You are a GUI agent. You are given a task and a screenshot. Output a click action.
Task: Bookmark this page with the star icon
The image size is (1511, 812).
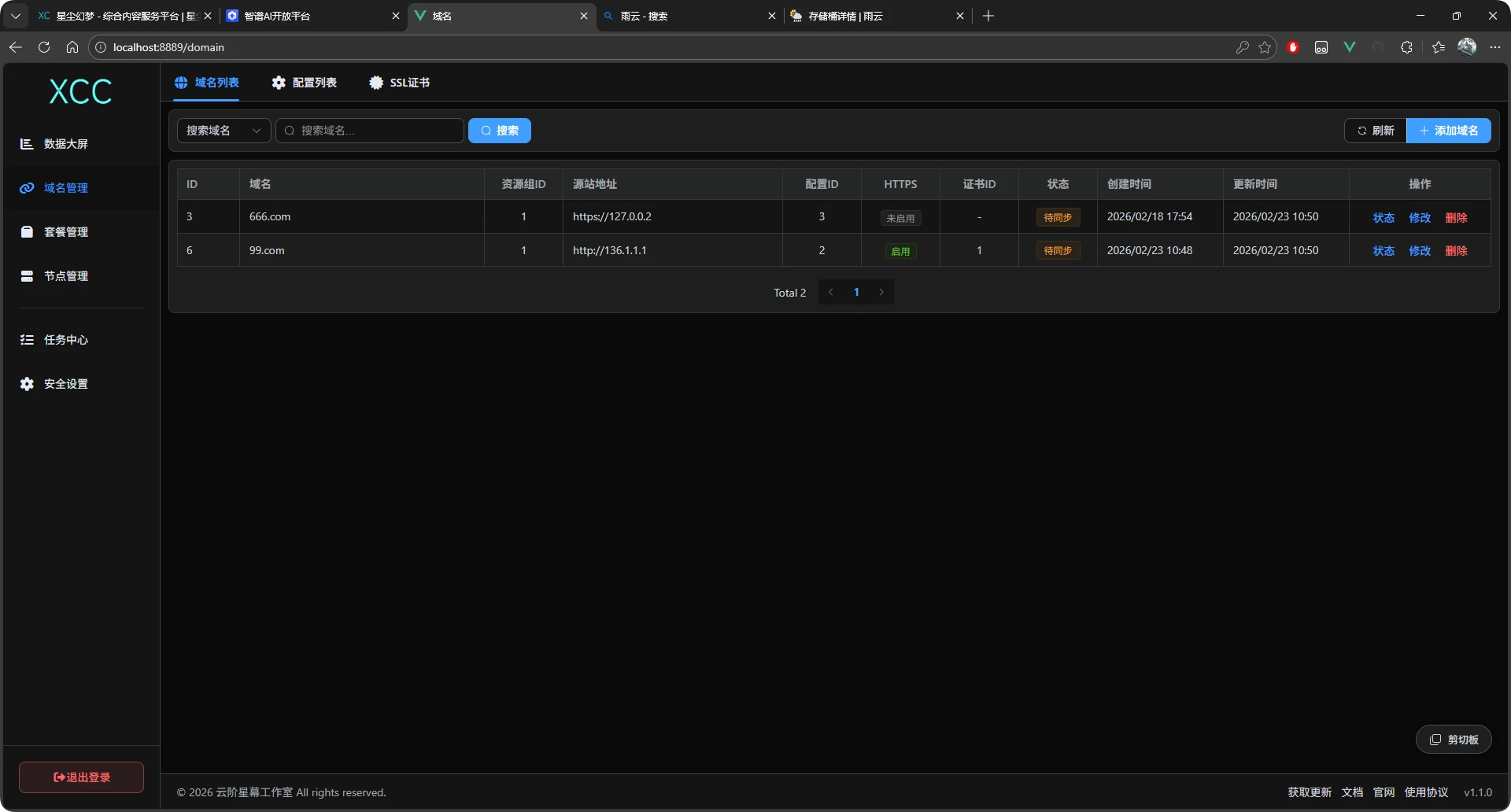tap(1265, 47)
